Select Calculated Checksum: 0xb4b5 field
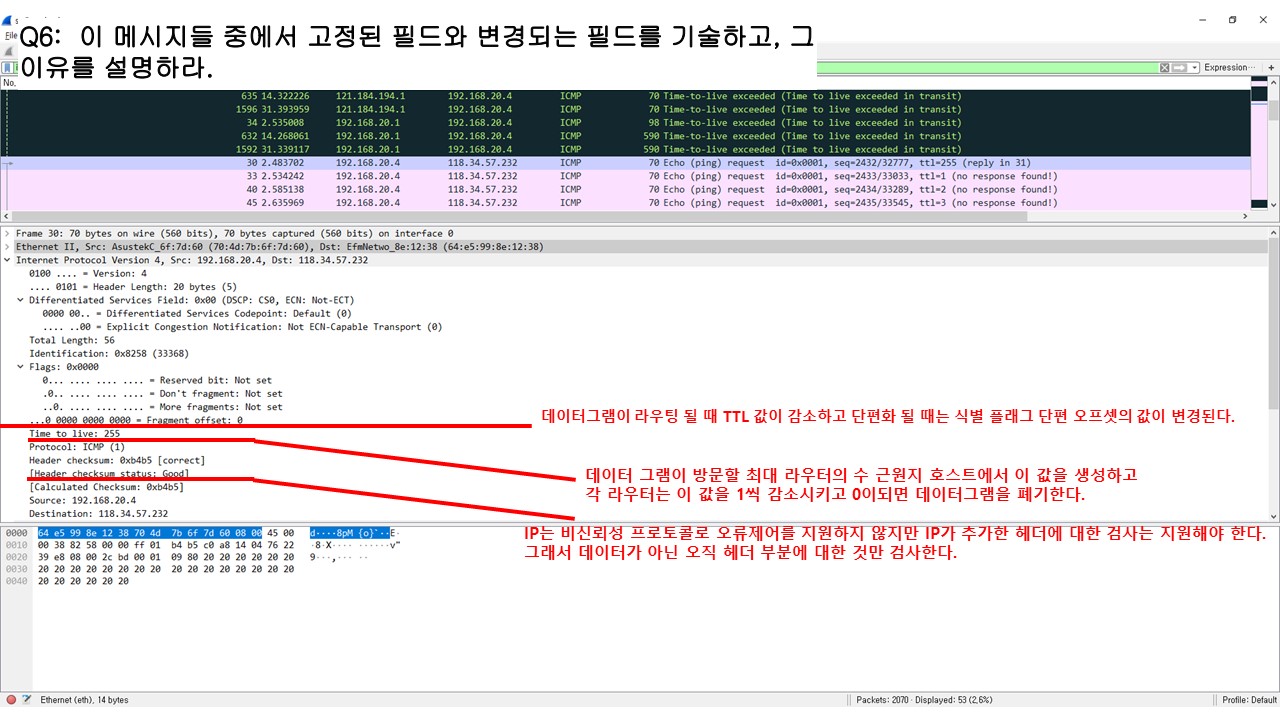The height and width of the screenshot is (720, 1280). pos(107,487)
